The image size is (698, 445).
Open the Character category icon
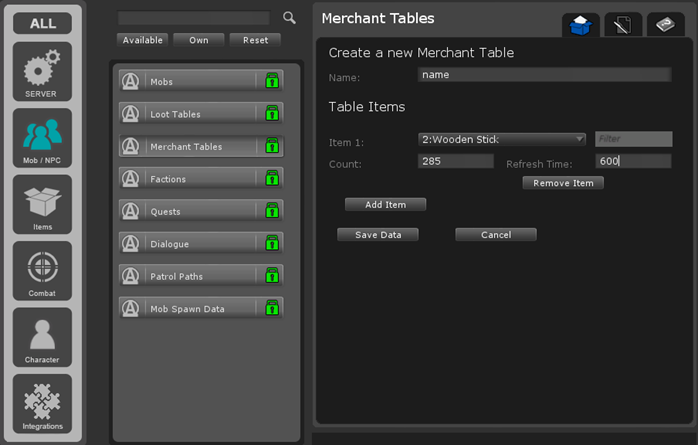[42, 337]
